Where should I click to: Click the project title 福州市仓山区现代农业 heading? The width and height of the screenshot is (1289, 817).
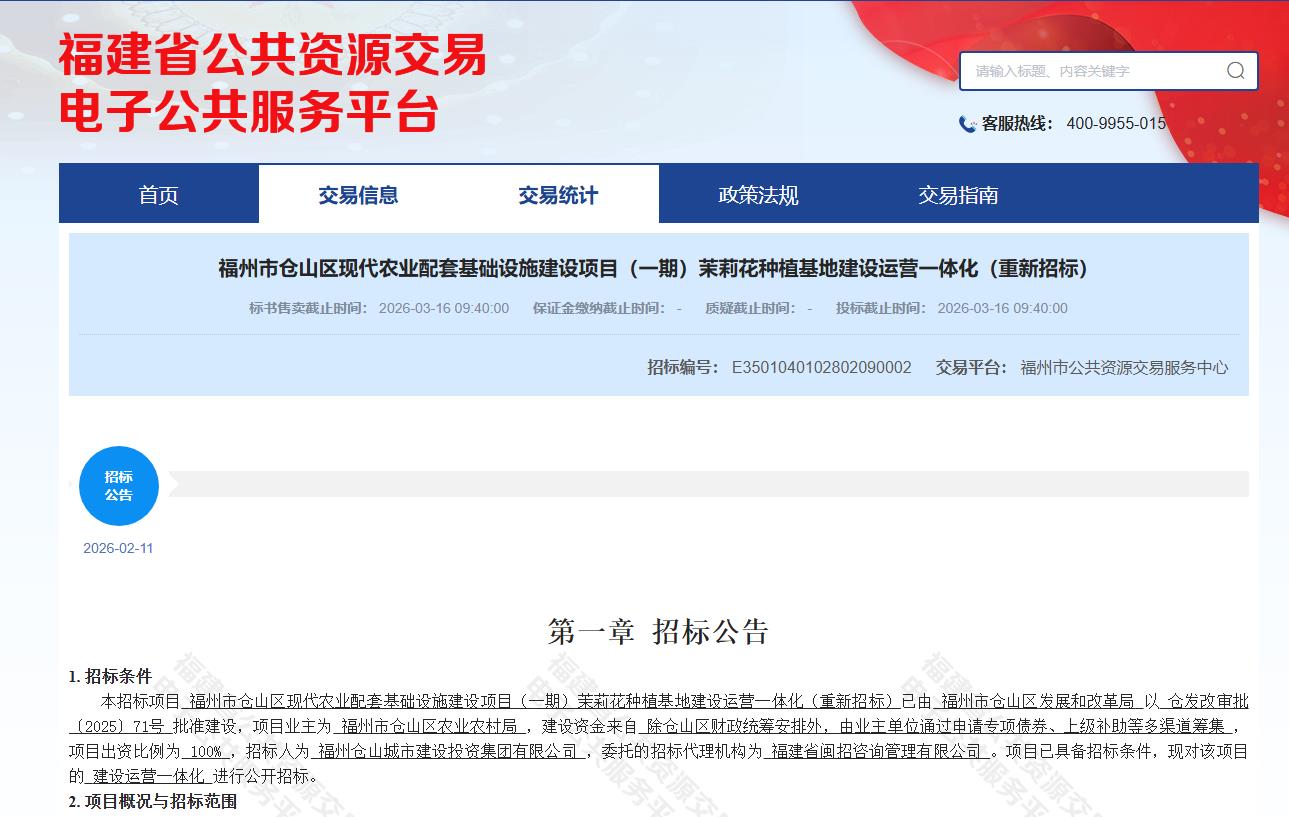pyautogui.click(x=653, y=268)
